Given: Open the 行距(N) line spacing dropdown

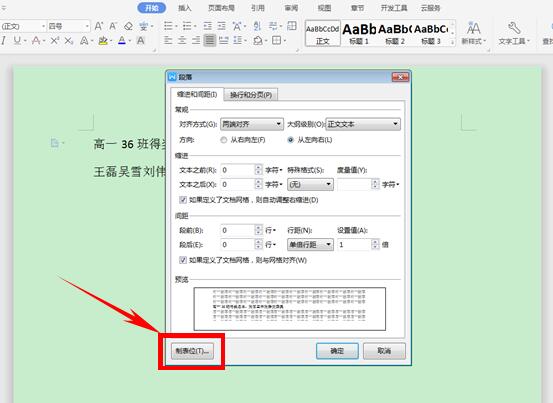Looking at the screenshot, I should pyautogui.click(x=310, y=244).
